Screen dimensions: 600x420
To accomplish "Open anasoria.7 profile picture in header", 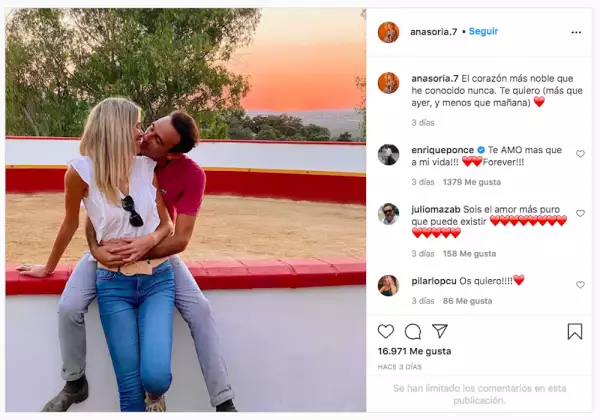I will [388, 32].
